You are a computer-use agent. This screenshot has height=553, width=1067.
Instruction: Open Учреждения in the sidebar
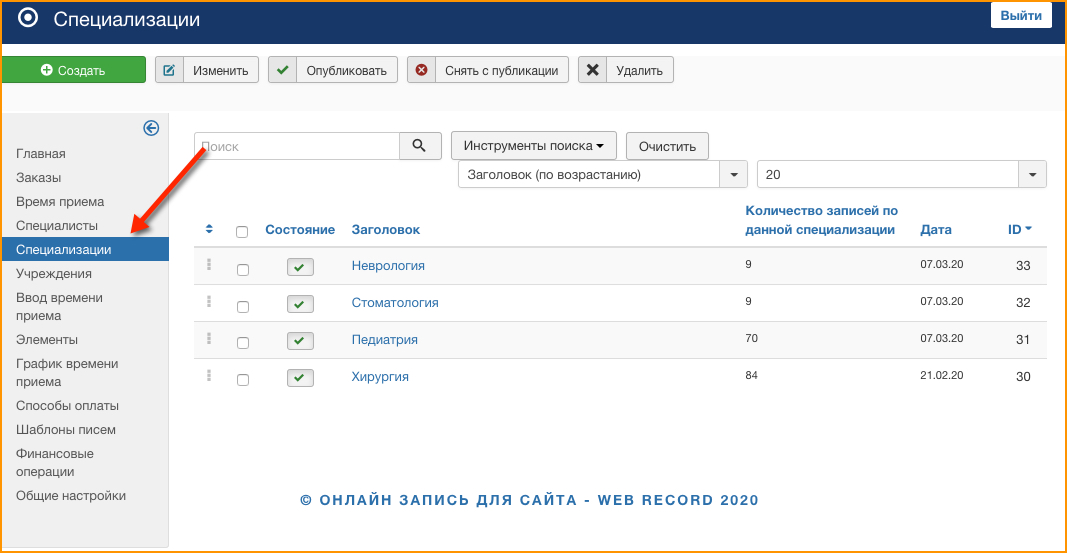coord(54,273)
